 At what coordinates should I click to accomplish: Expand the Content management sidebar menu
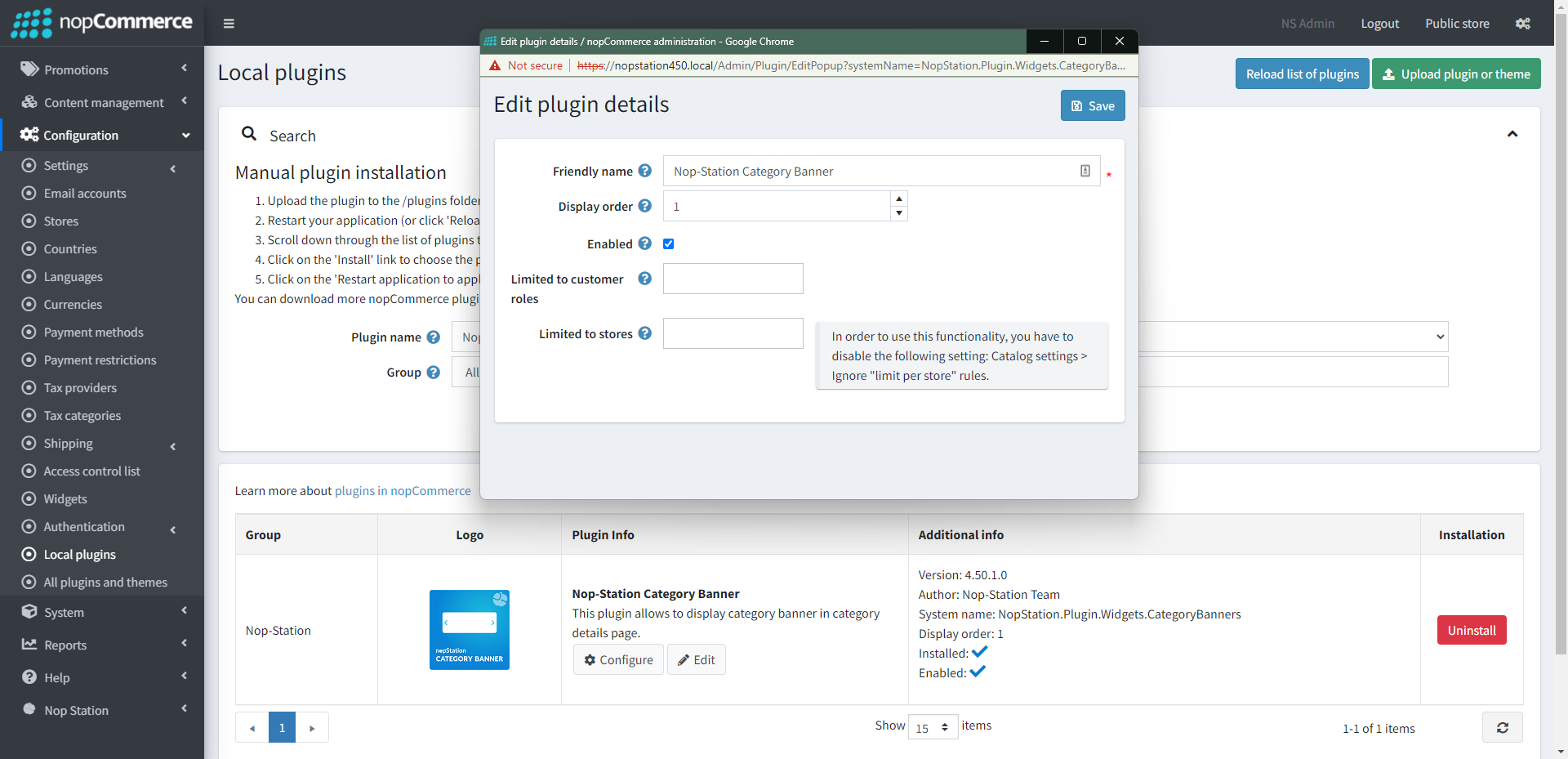[x=102, y=102]
